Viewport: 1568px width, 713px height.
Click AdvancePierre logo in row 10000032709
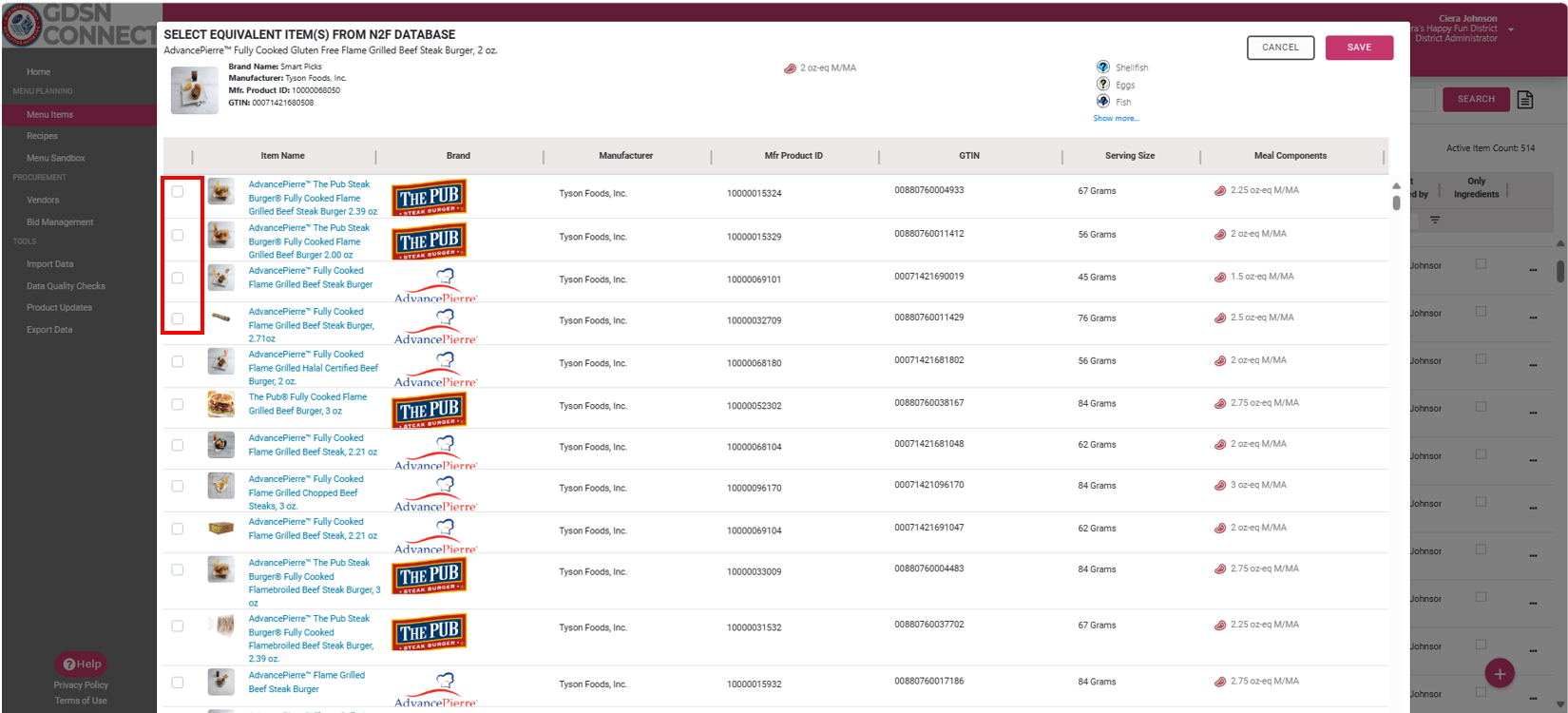click(x=436, y=325)
